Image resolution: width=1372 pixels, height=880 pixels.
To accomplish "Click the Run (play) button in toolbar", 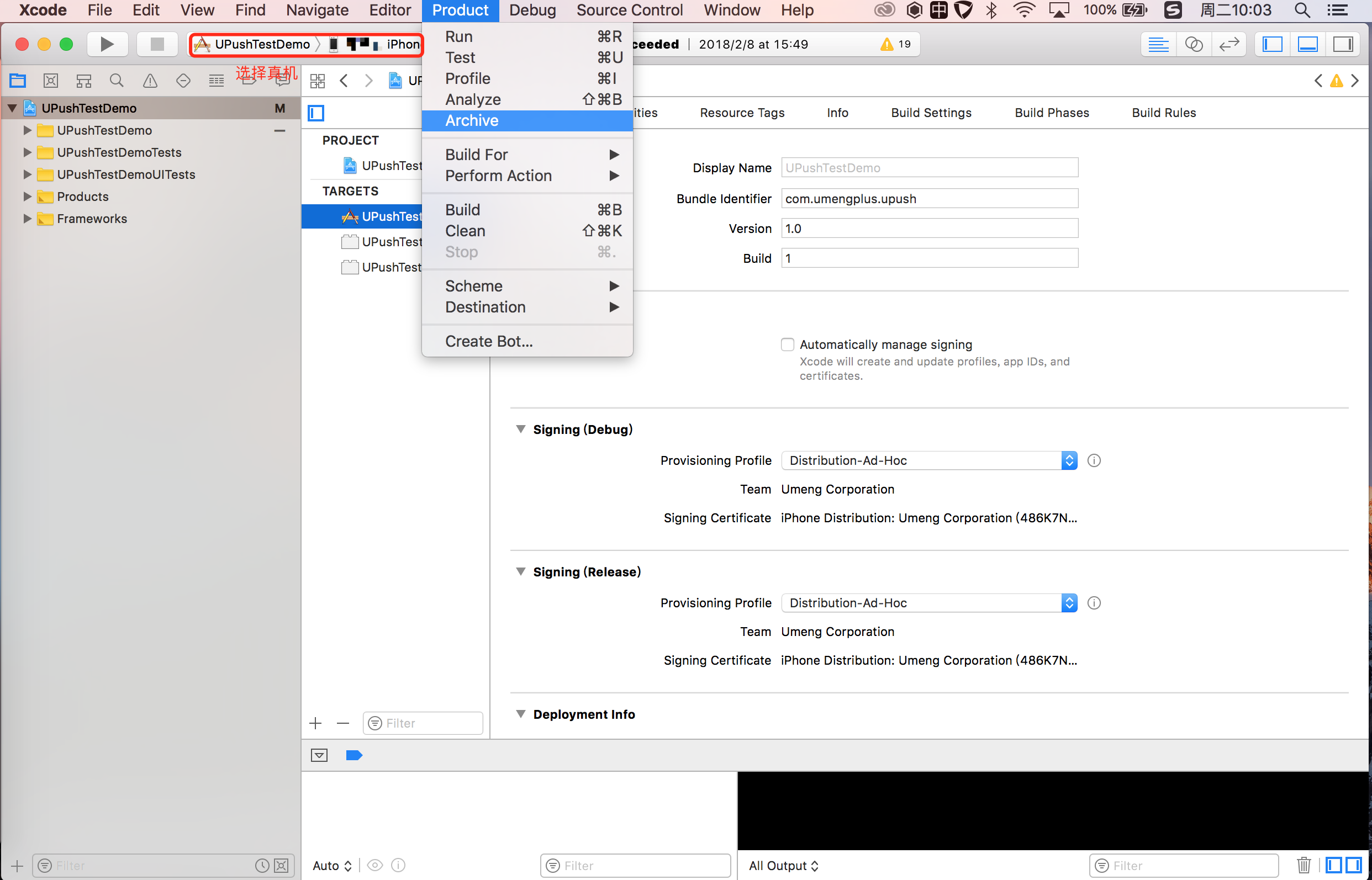I will [107, 44].
